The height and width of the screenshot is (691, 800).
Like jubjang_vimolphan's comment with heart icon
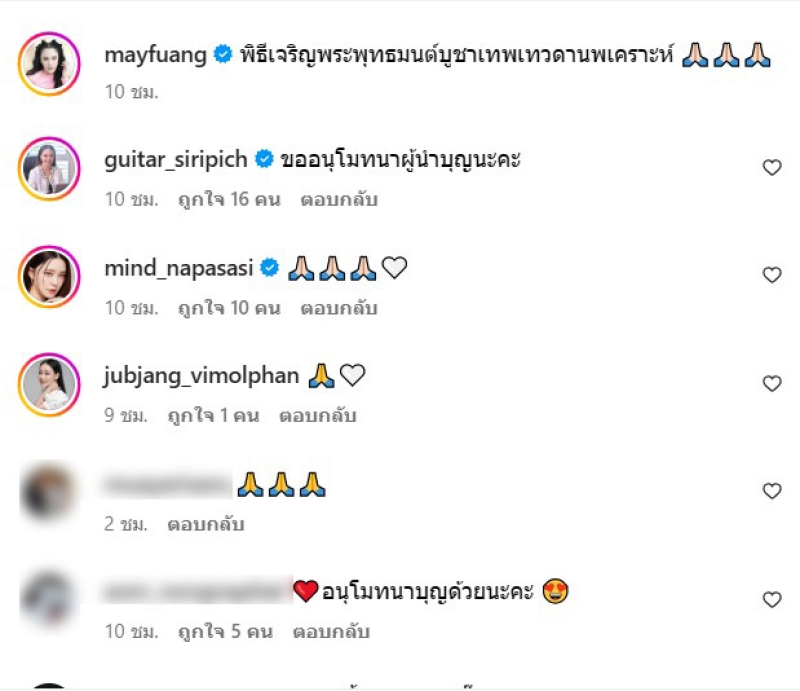click(x=771, y=384)
